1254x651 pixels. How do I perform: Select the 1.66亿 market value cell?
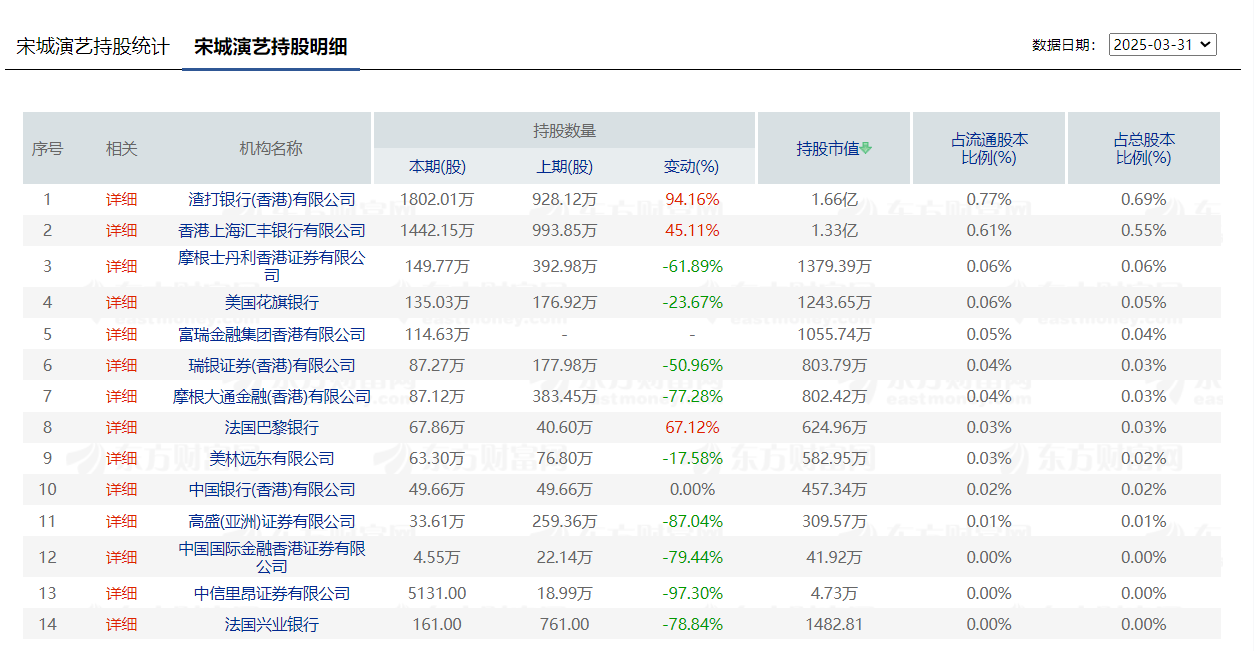coord(835,199)
